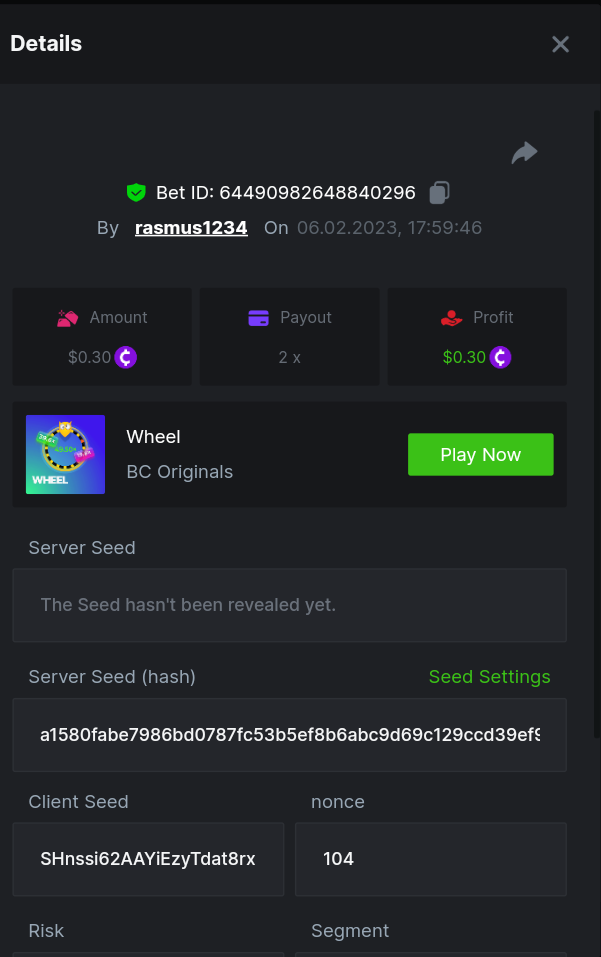This screenshot has height=957, width=601.
Task: Click the share arrow icon
Action: coord(524,153)
